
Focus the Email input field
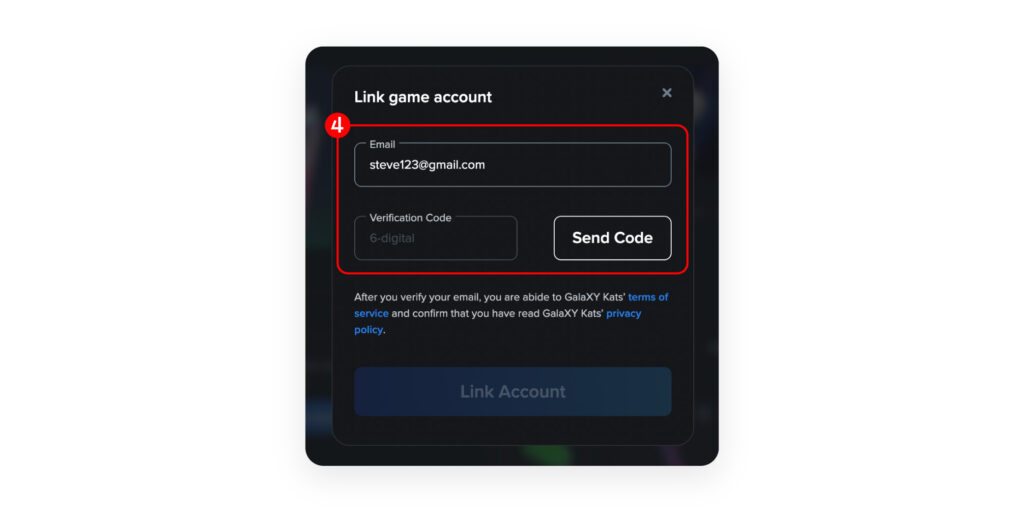coord(513,165)
